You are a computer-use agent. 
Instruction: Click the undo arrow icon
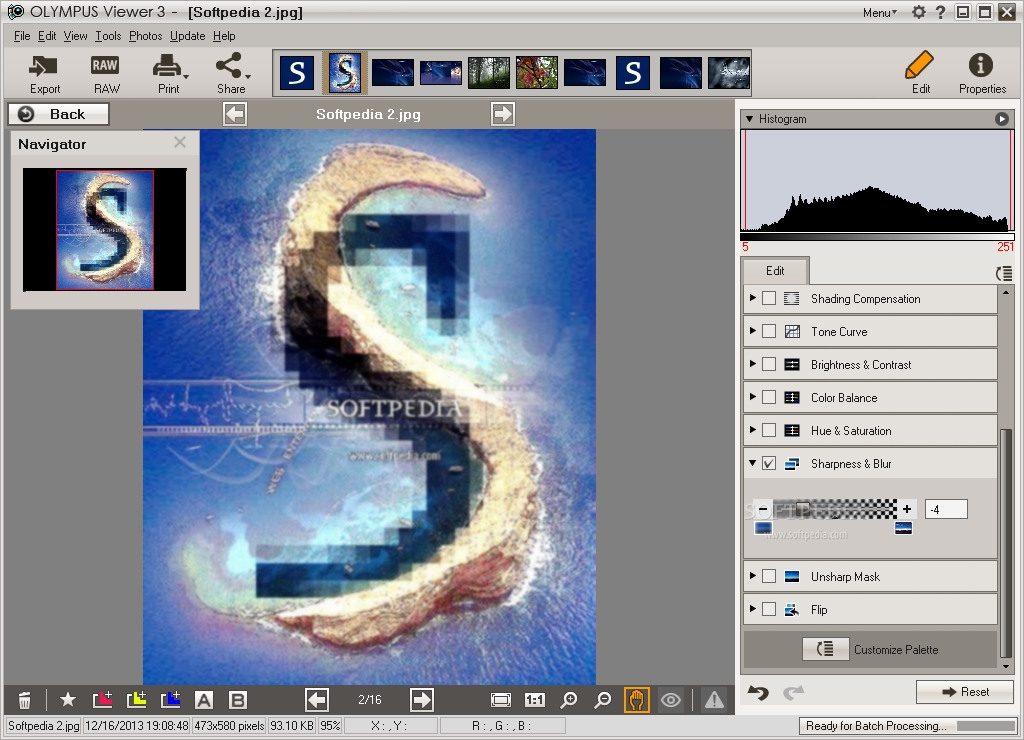pyautogui.click(x=759, y=692)
